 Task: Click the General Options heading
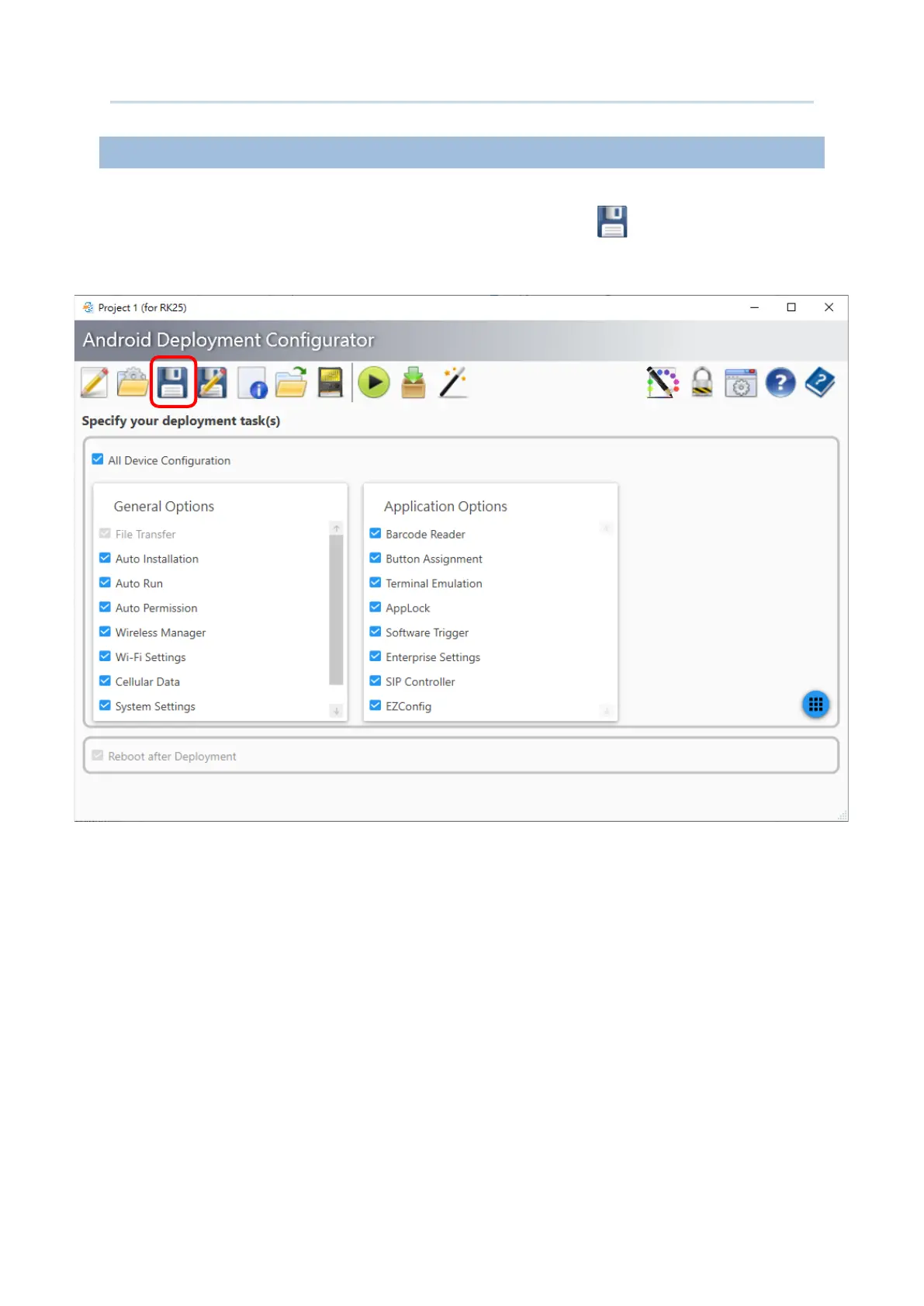click(x=164, y=506)
